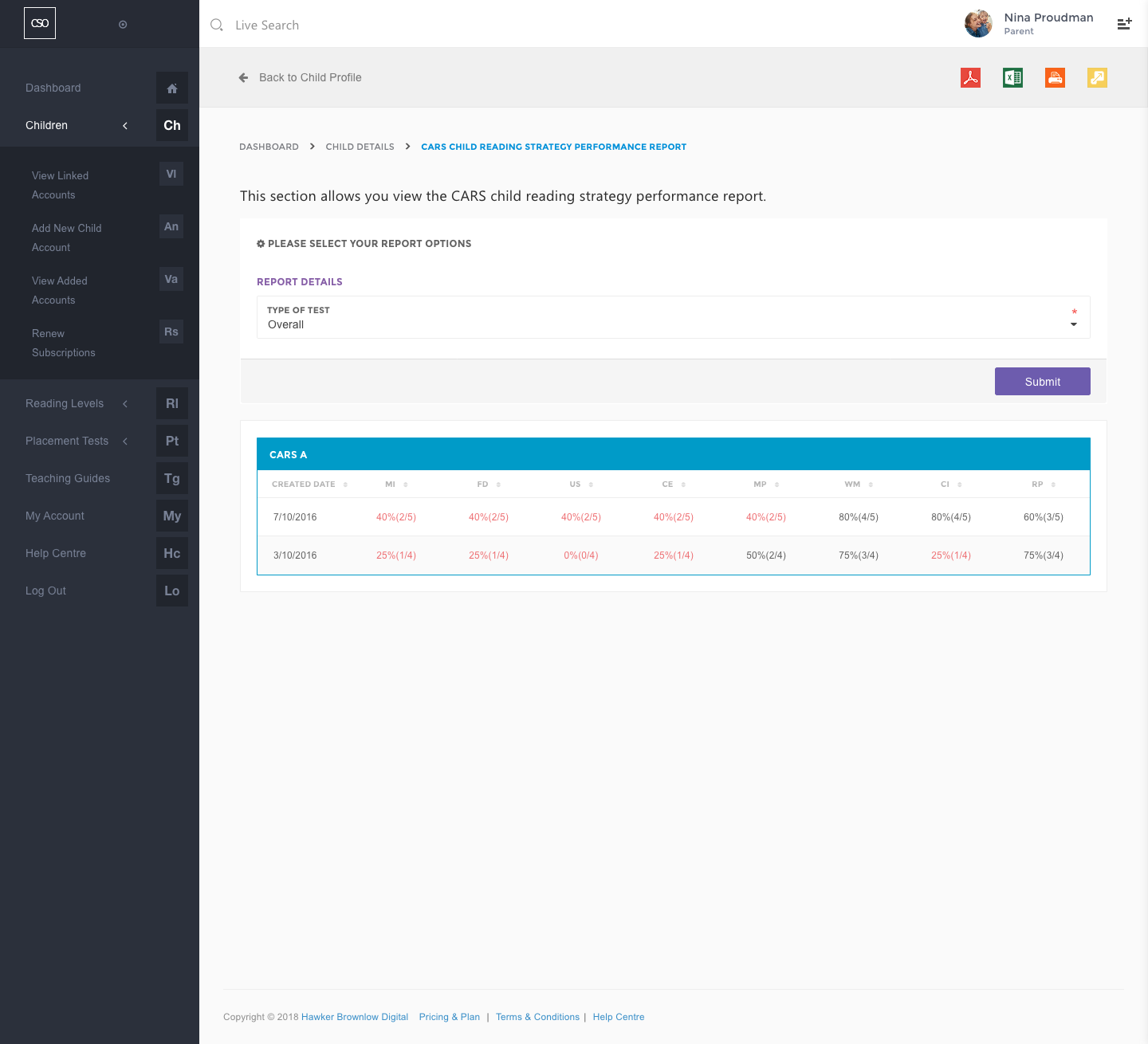Go Back to Child Profile
1148x1044 pixels.
tap(310, 77)
